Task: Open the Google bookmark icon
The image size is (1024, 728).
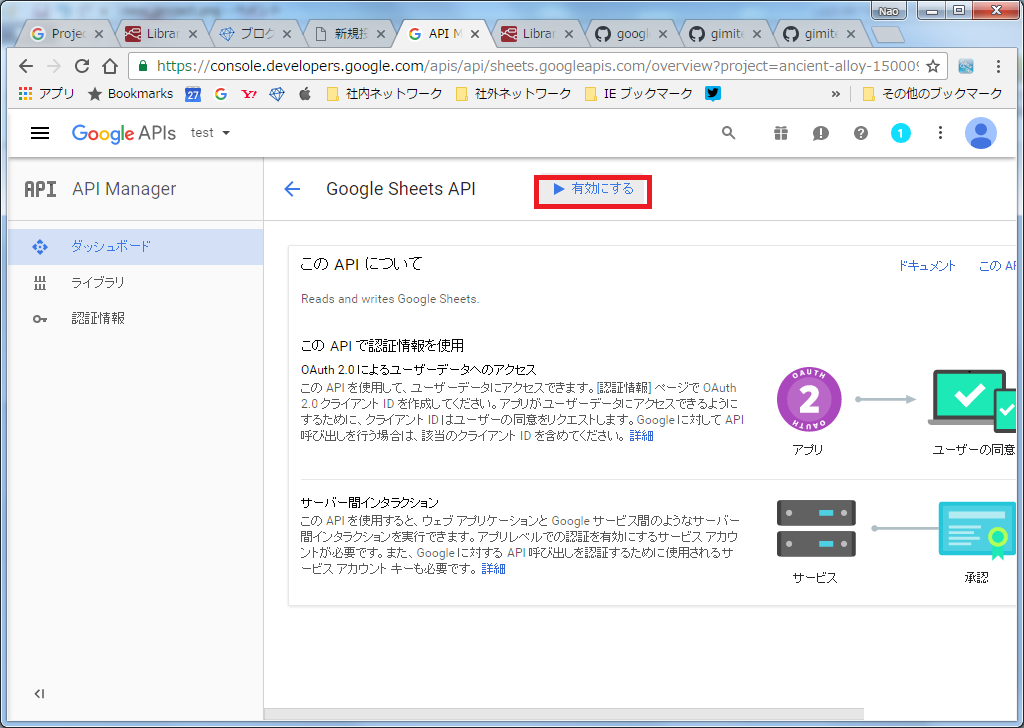Action: click(x=221, y=94)
